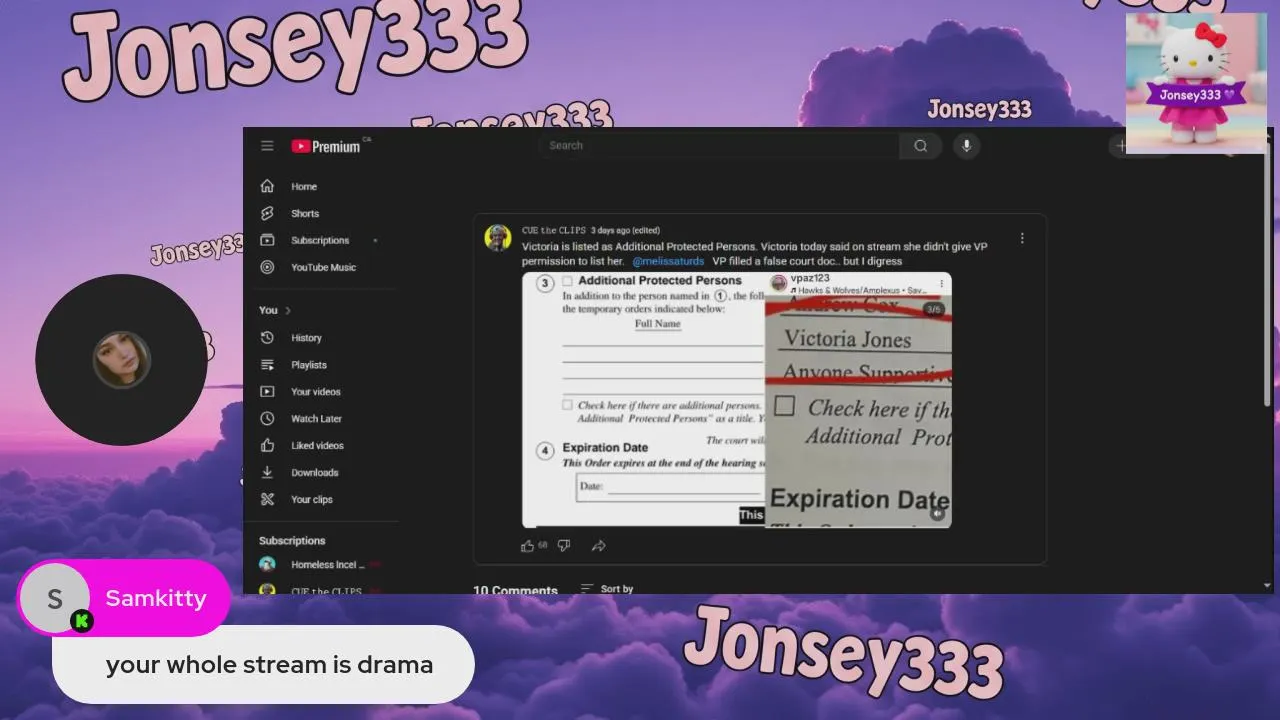Image resolution: width=1280 pixels, height=720 pixels.
Task: Like the community post
Action: click(x=527, y=546)
